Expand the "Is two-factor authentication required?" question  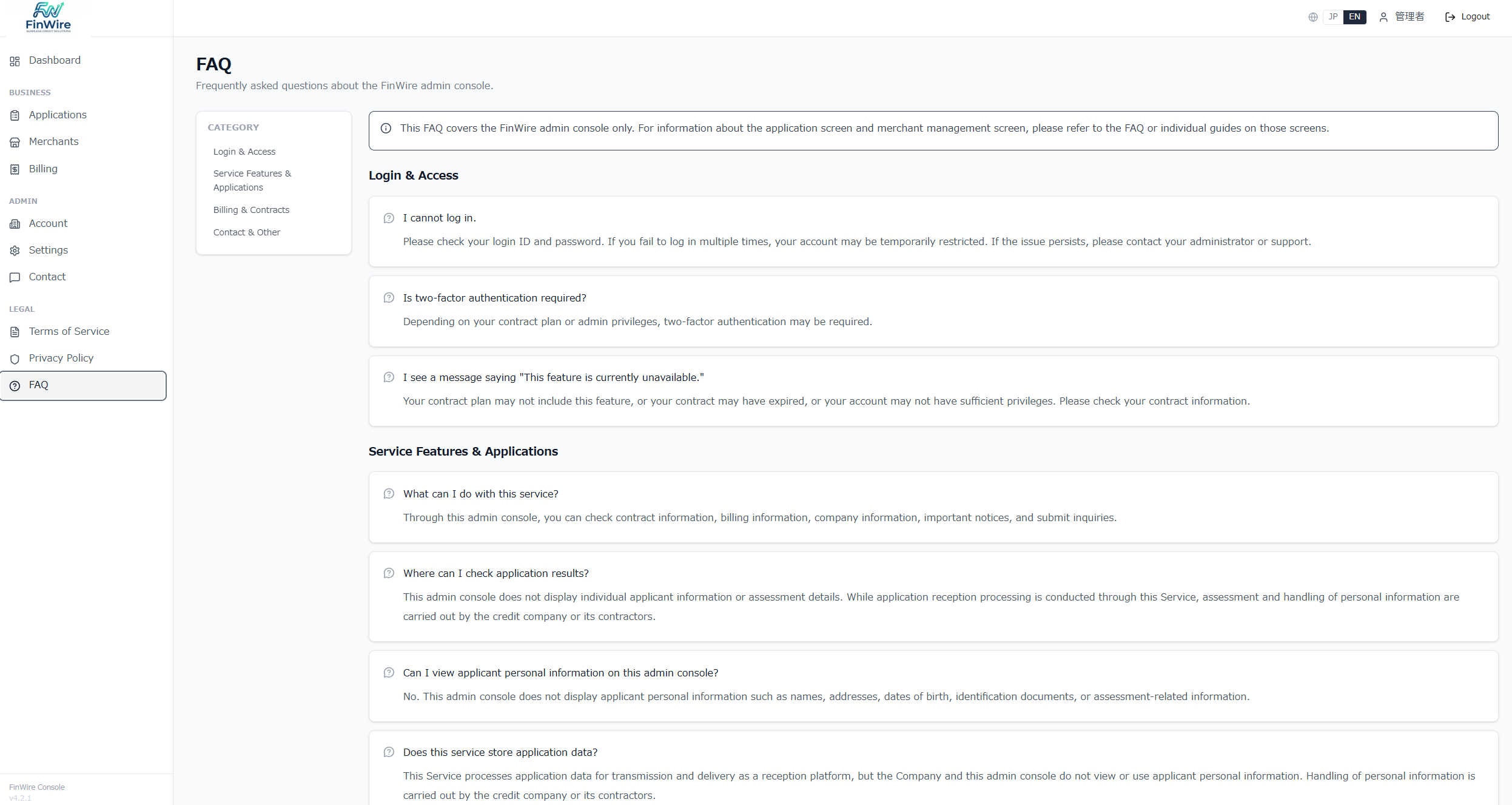point(494,298)
